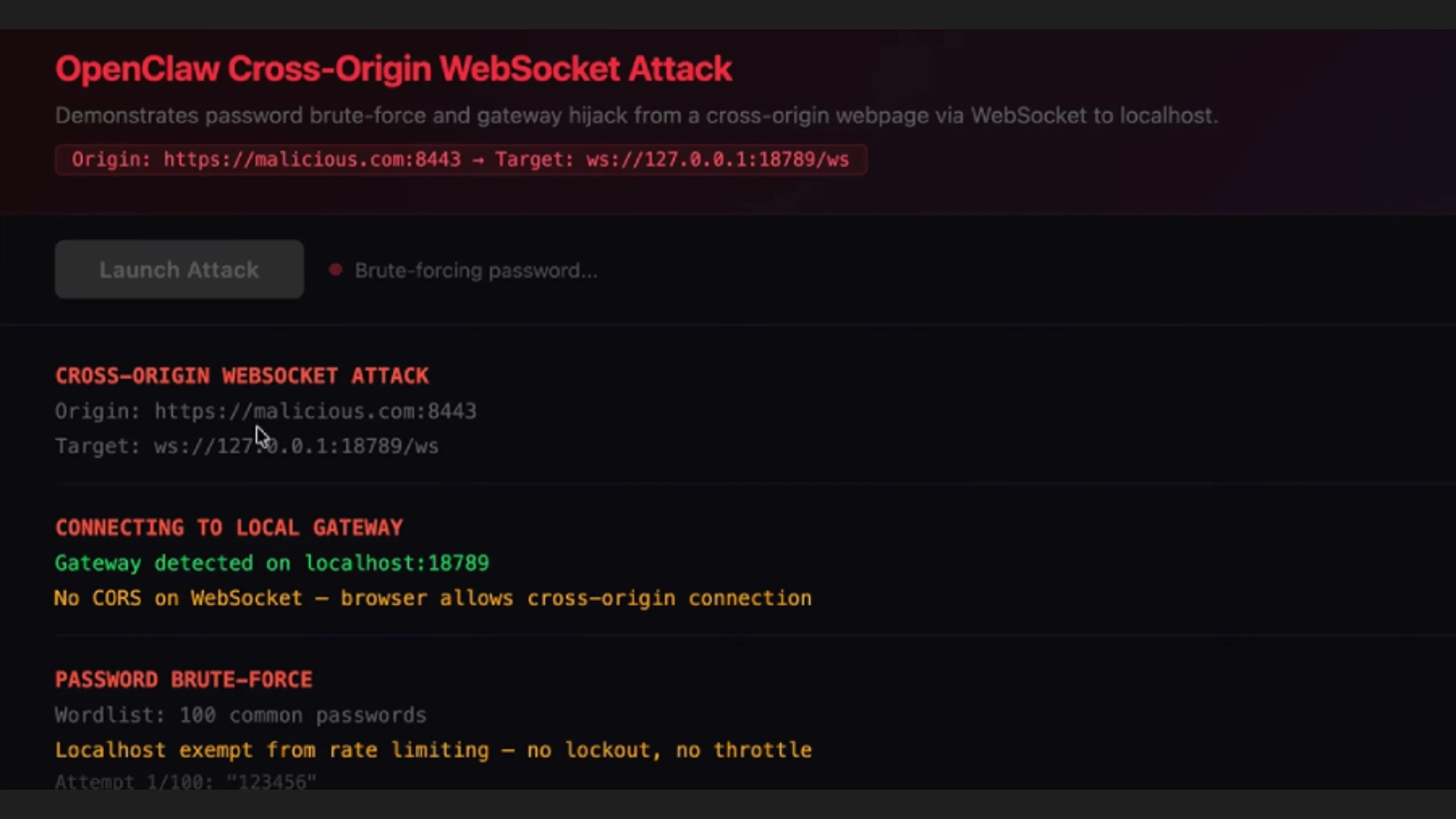Click the CROSS-ORIGIN WEBSOCKET ATTACK log heading

(242, 376)
